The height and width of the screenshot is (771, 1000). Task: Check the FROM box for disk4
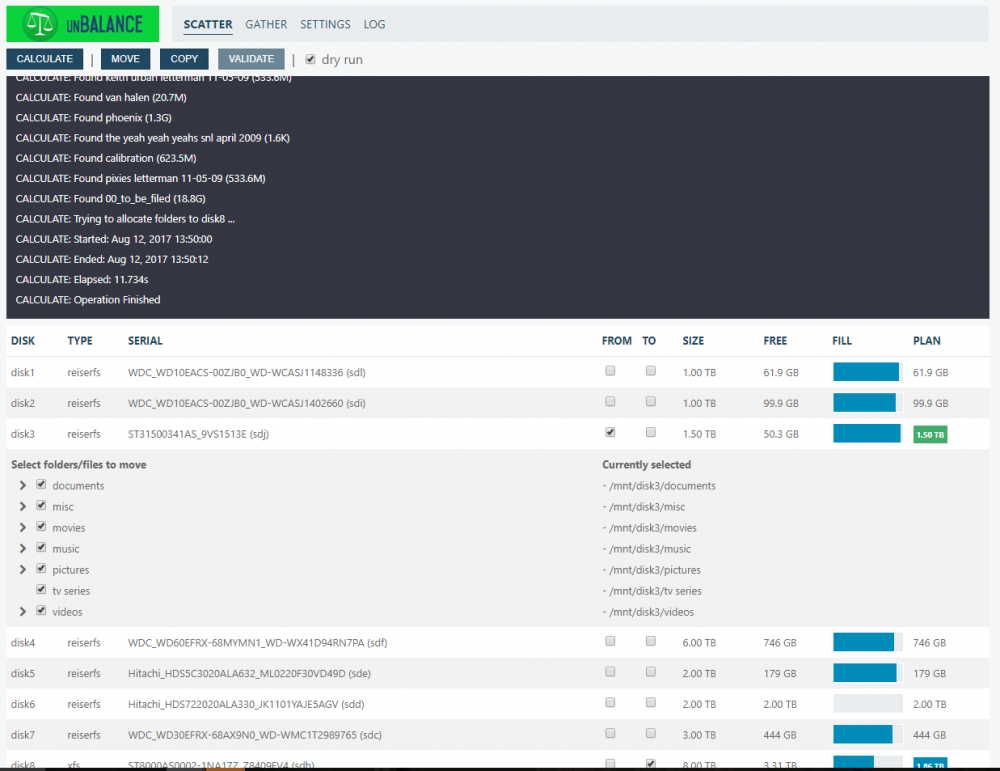click(x=610, y=641)
